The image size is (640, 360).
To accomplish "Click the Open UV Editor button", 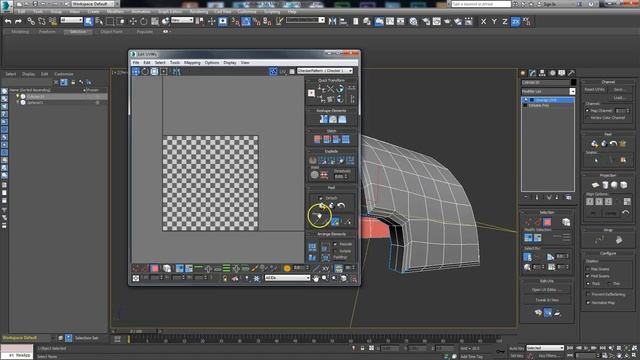I will (547, 290).
